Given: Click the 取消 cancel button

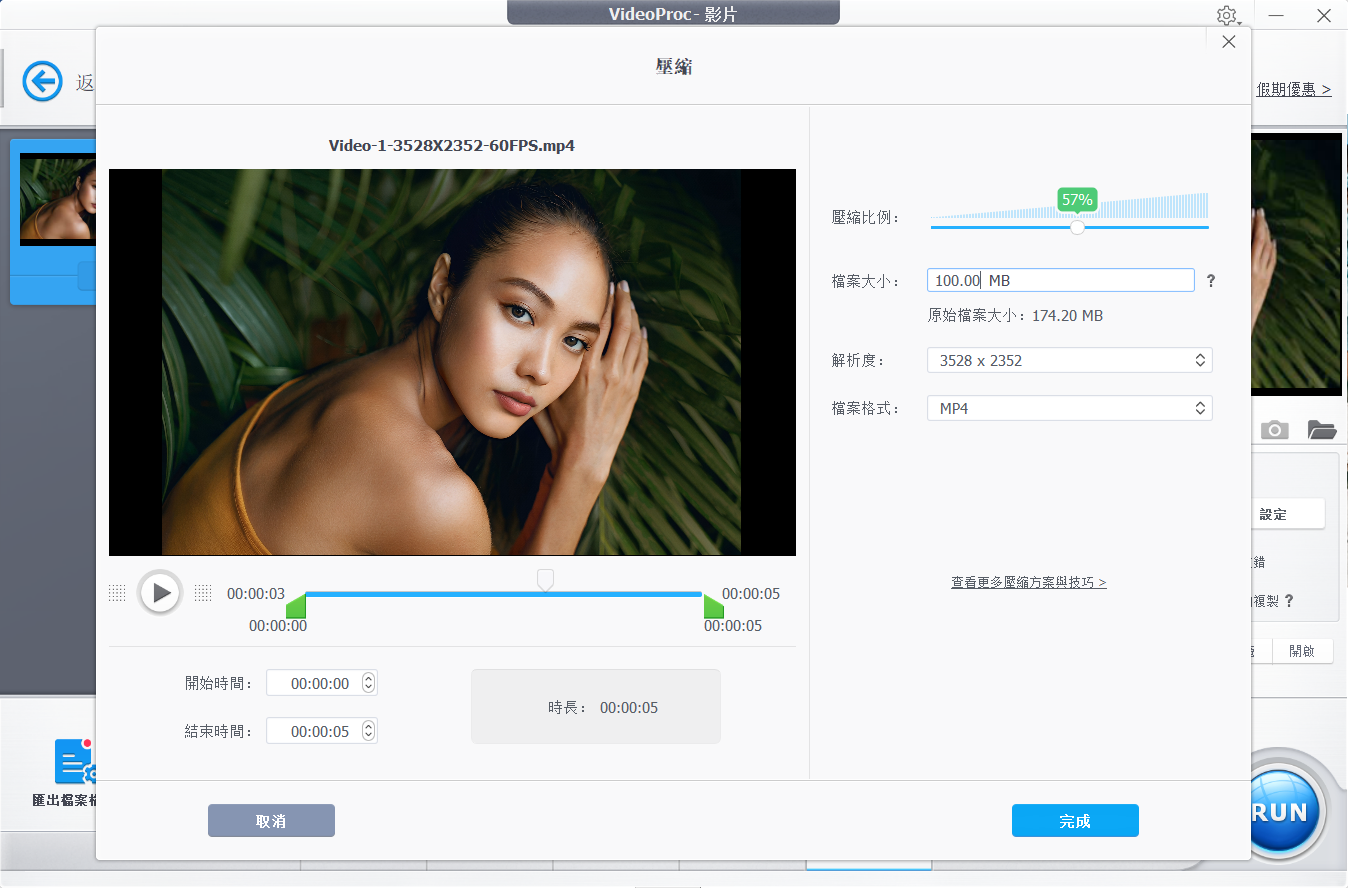Looking at the screenshot, I should [x=271, y=821].
